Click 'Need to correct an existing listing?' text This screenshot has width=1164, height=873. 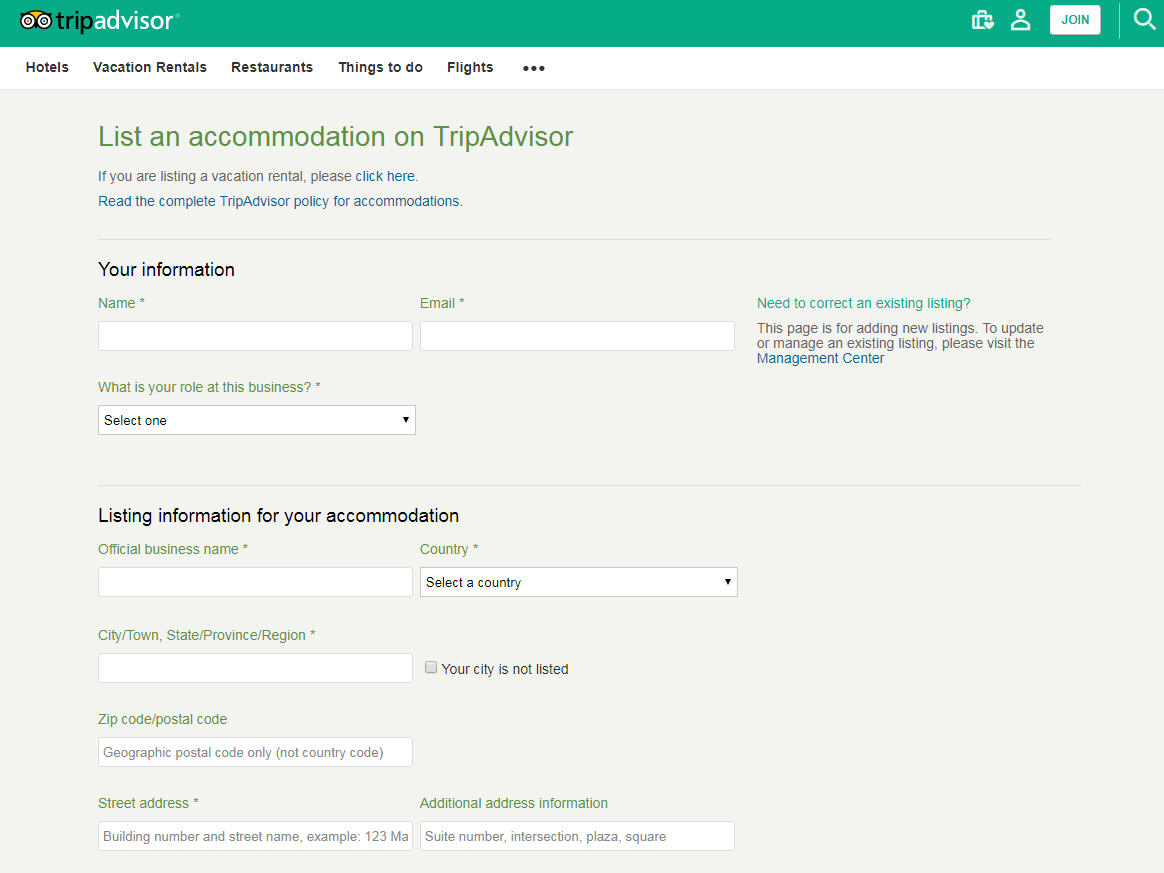(863, 304)
